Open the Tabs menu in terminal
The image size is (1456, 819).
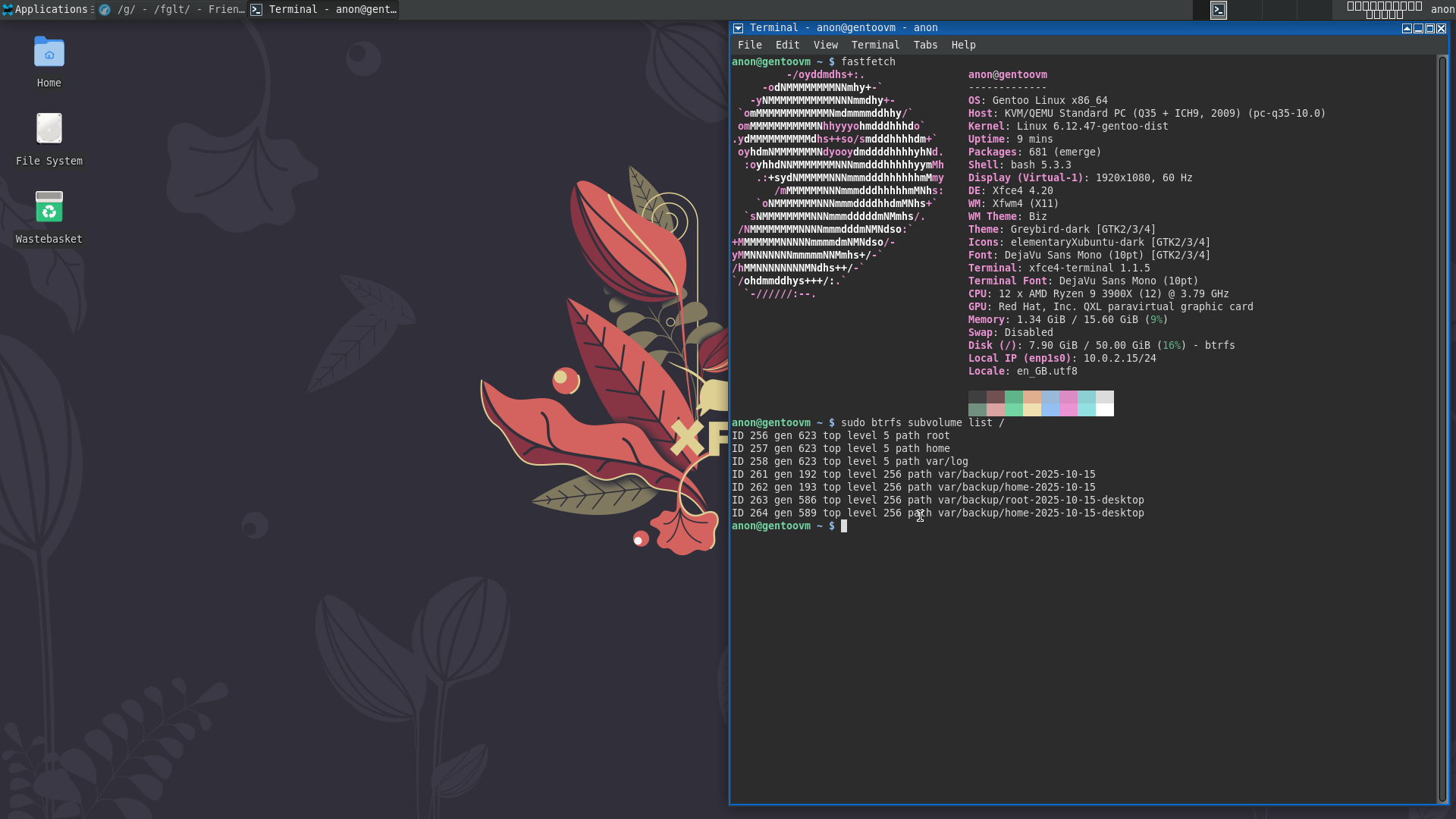[925, 45]
